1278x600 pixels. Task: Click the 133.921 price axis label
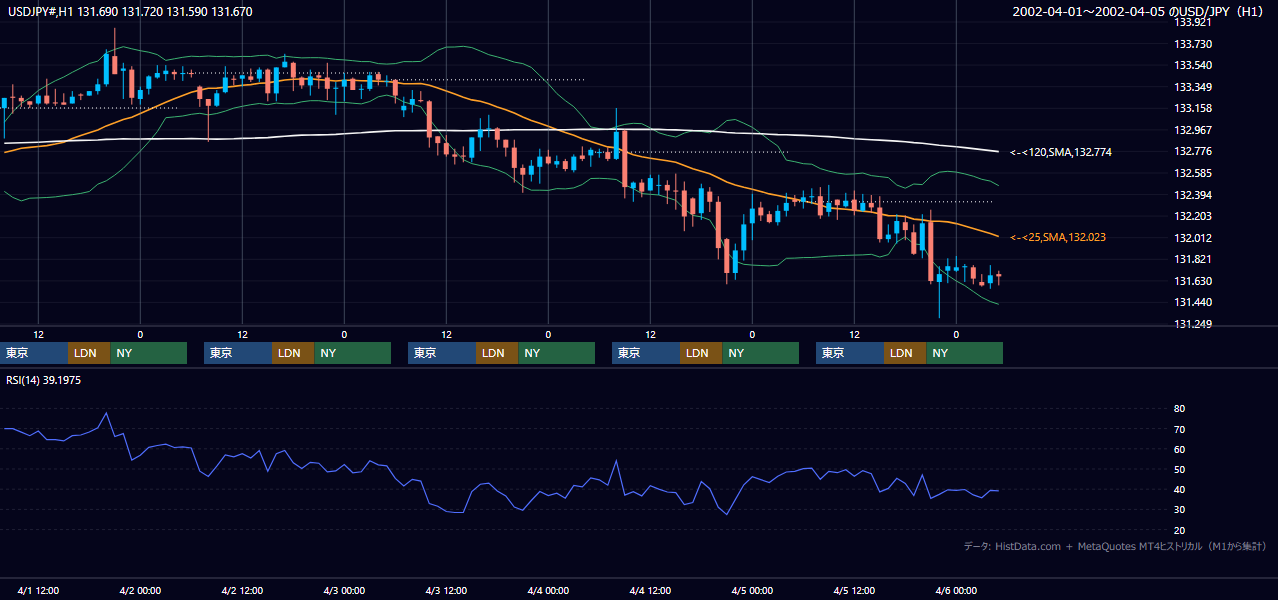click(x=1193, y=22)
